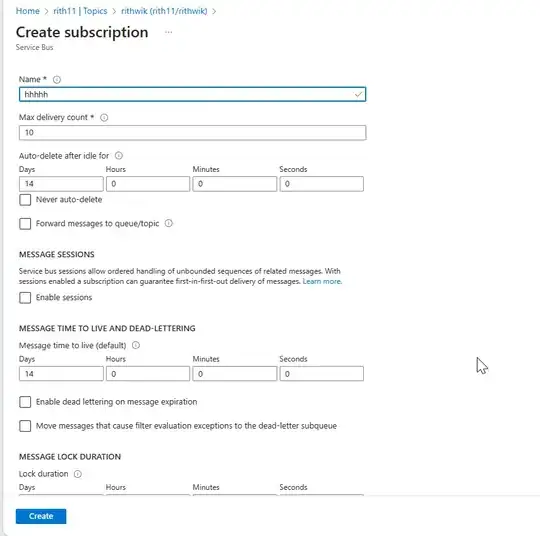Open the Learn more link about sessions

tap(322, 281)
